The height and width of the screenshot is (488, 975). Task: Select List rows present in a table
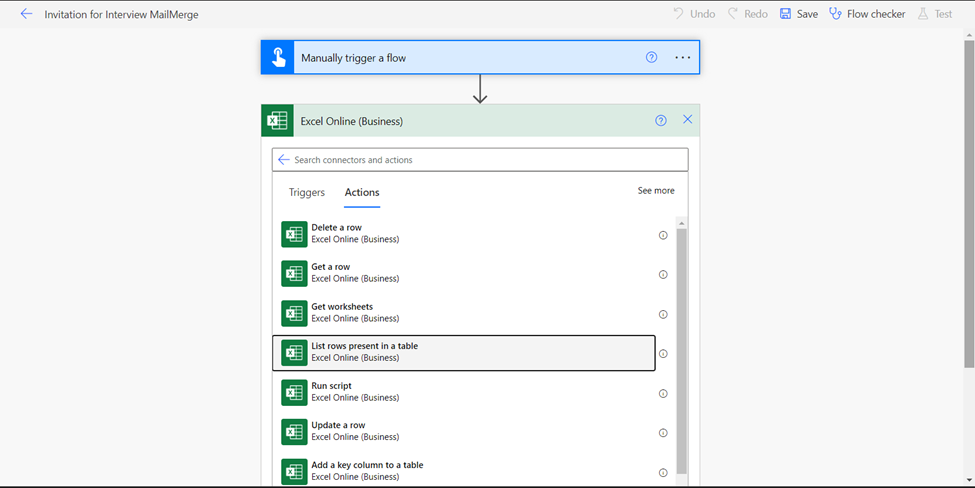tap(464, 353)
